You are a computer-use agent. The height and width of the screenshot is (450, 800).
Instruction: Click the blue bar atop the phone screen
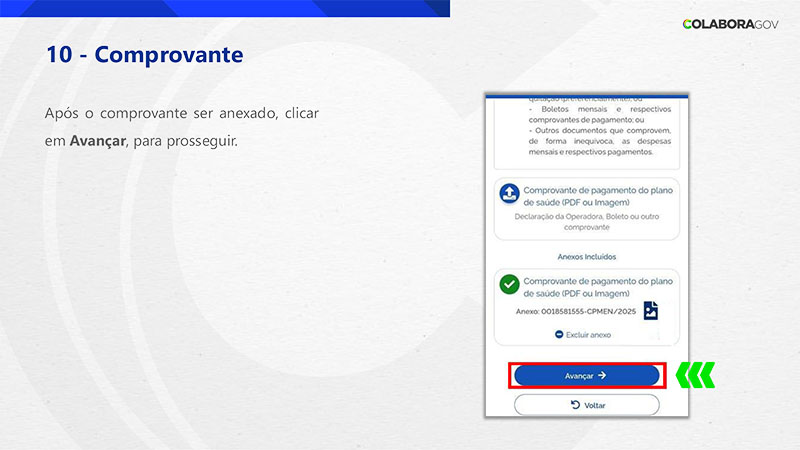click(x=586, y=97)
